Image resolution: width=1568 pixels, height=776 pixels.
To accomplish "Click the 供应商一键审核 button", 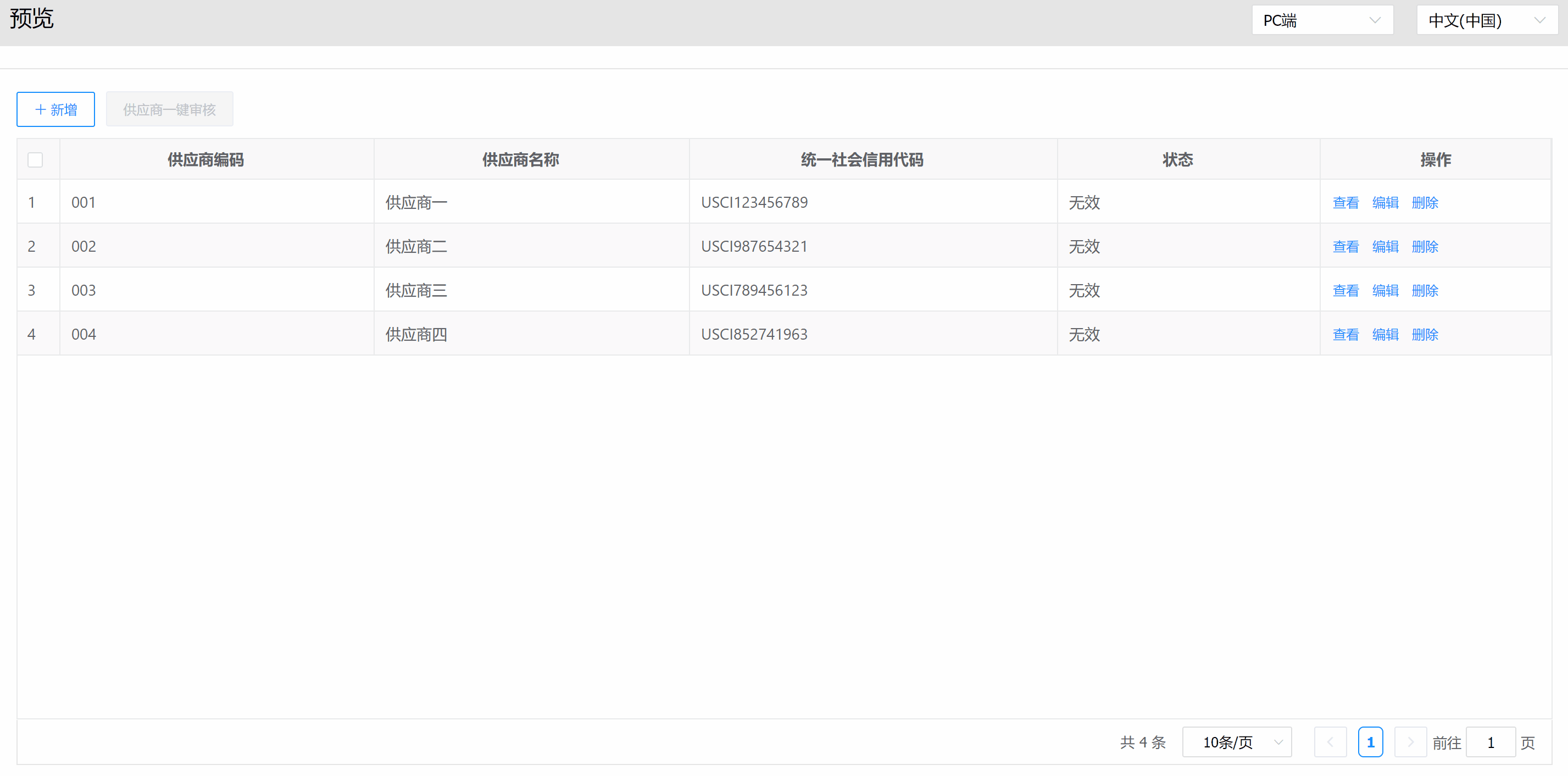I will click(169, 109).
